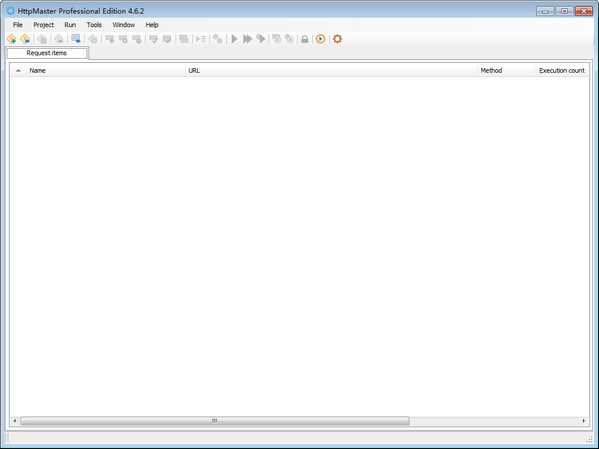The width and height of the screenshot is (599, 449).
Task: Sort by the URL column header
Action: [331, 71]
